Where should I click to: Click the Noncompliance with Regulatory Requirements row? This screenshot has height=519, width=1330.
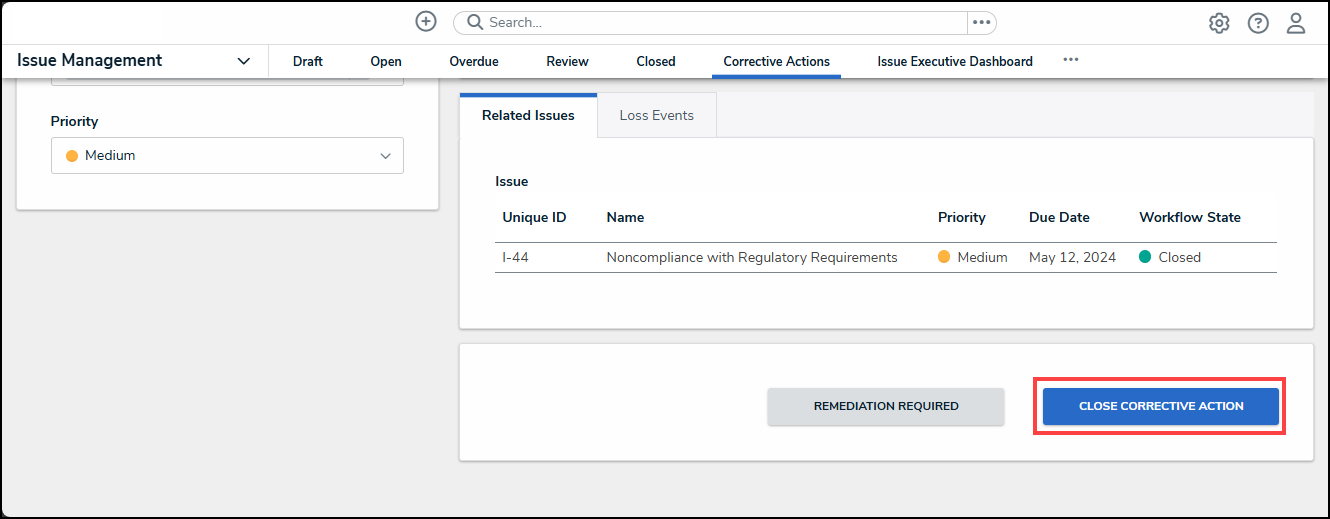(x=752, y=257)
